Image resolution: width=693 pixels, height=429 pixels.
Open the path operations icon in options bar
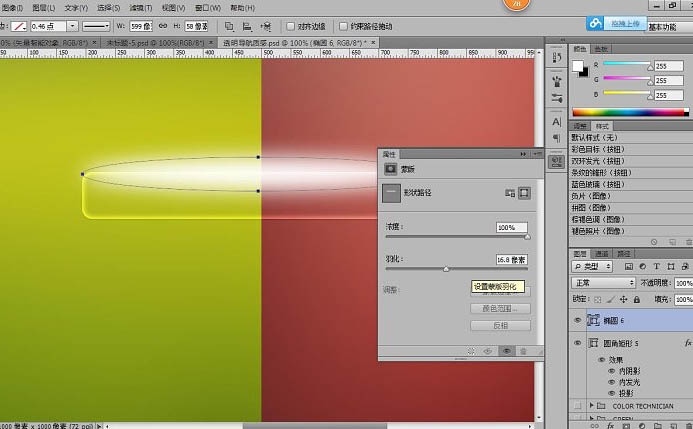click(x=229, y=27)
